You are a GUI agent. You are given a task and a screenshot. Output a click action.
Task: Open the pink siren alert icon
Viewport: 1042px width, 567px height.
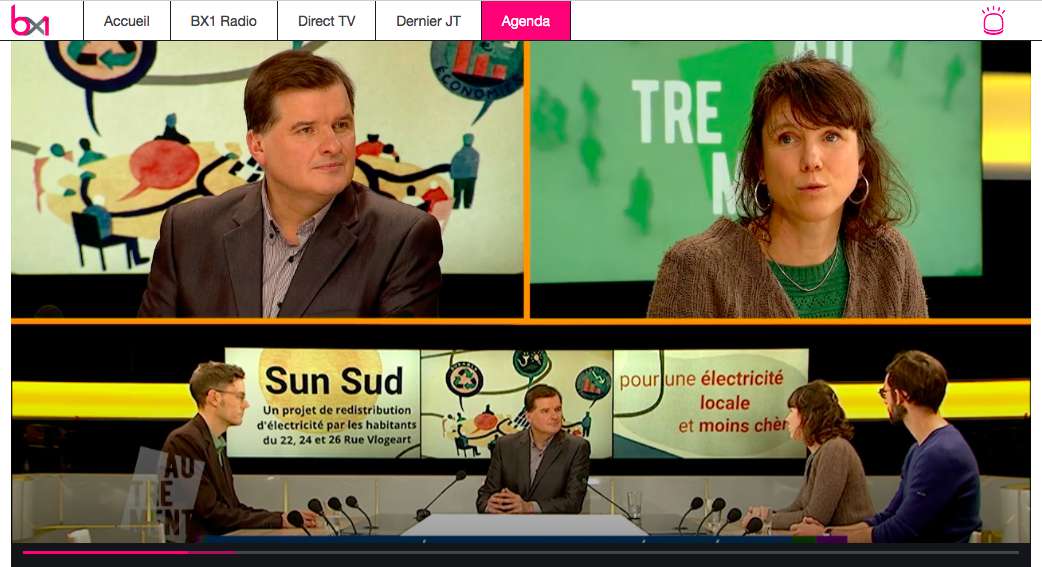(993, 21)
